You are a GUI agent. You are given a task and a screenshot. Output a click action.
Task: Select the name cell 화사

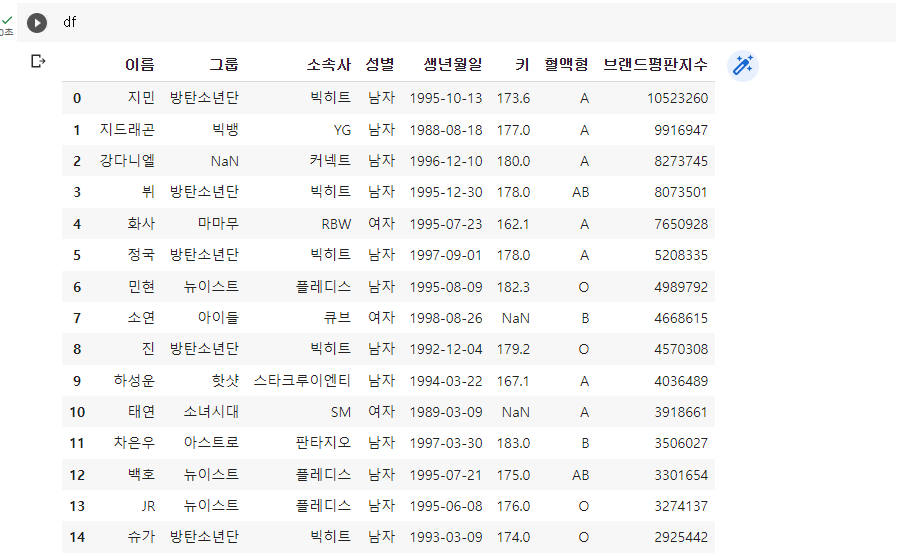(142, 224)
